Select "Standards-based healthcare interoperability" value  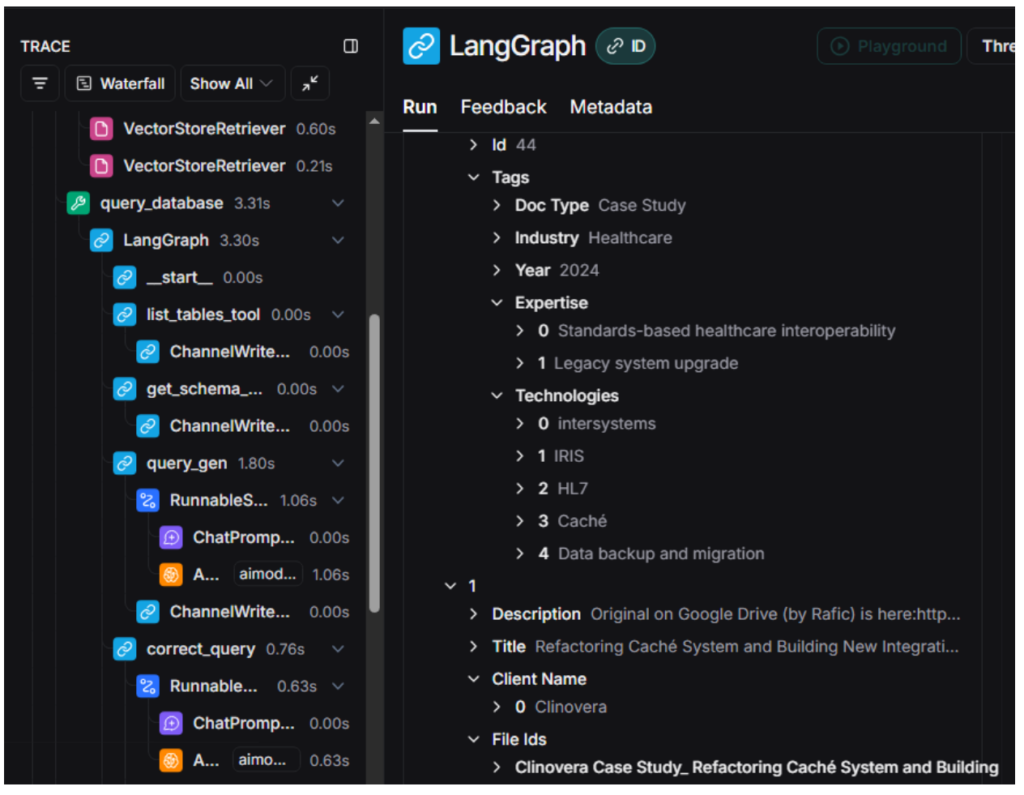coord(726,331)
